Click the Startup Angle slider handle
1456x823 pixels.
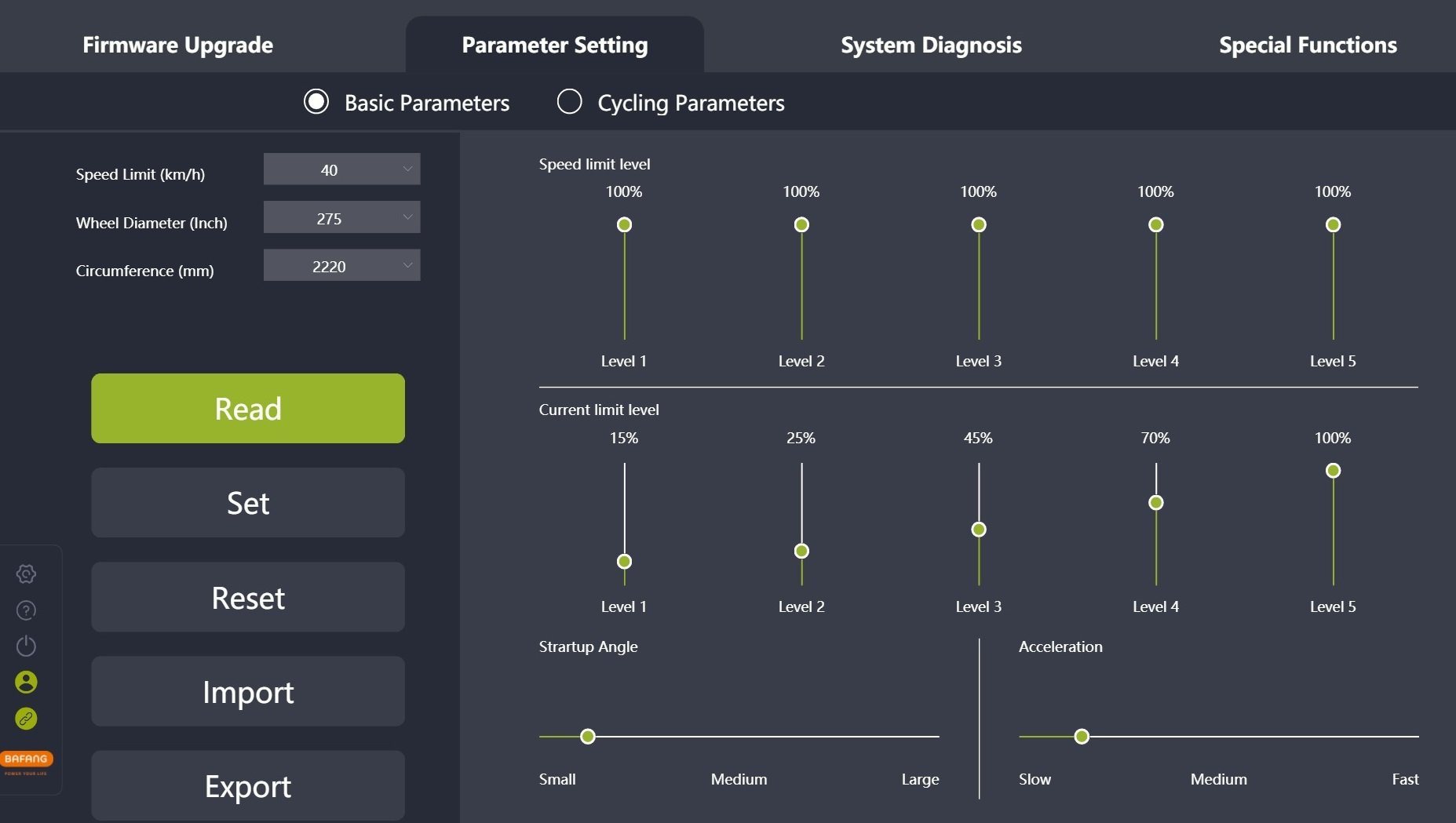click(x=588, y=737)
